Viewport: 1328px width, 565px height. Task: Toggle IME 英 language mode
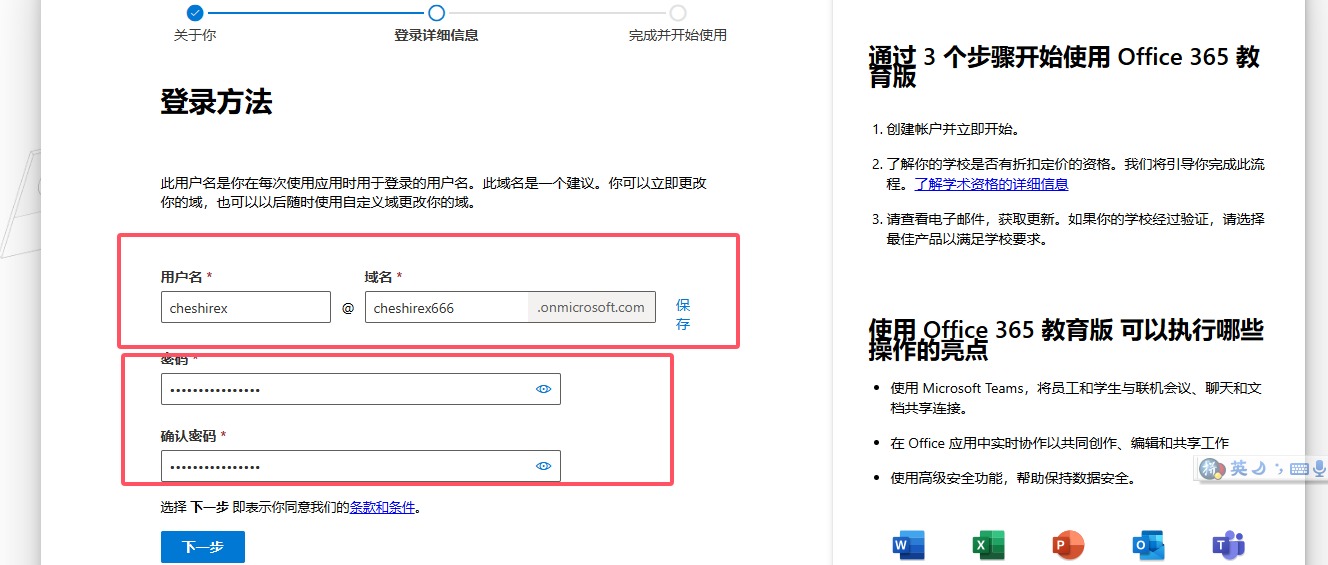(1239, 468)
